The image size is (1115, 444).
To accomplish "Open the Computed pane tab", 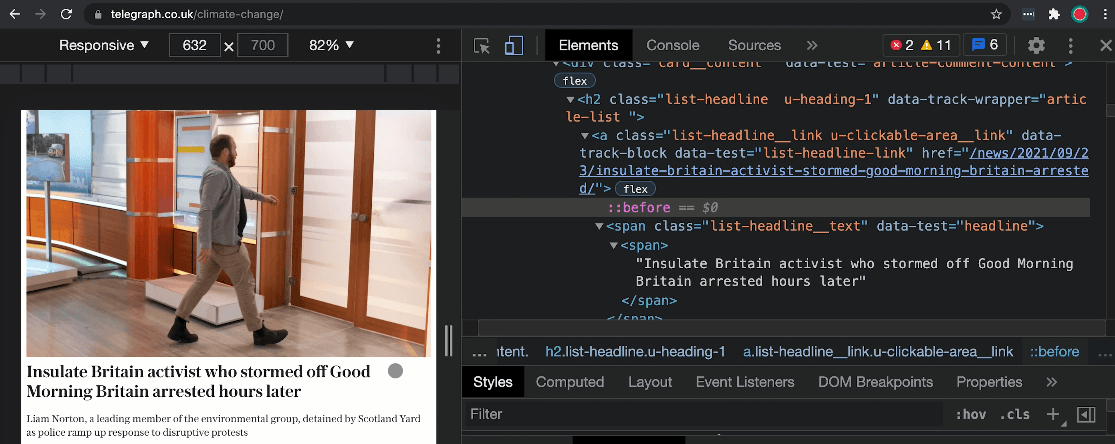I will click(570, 382).
